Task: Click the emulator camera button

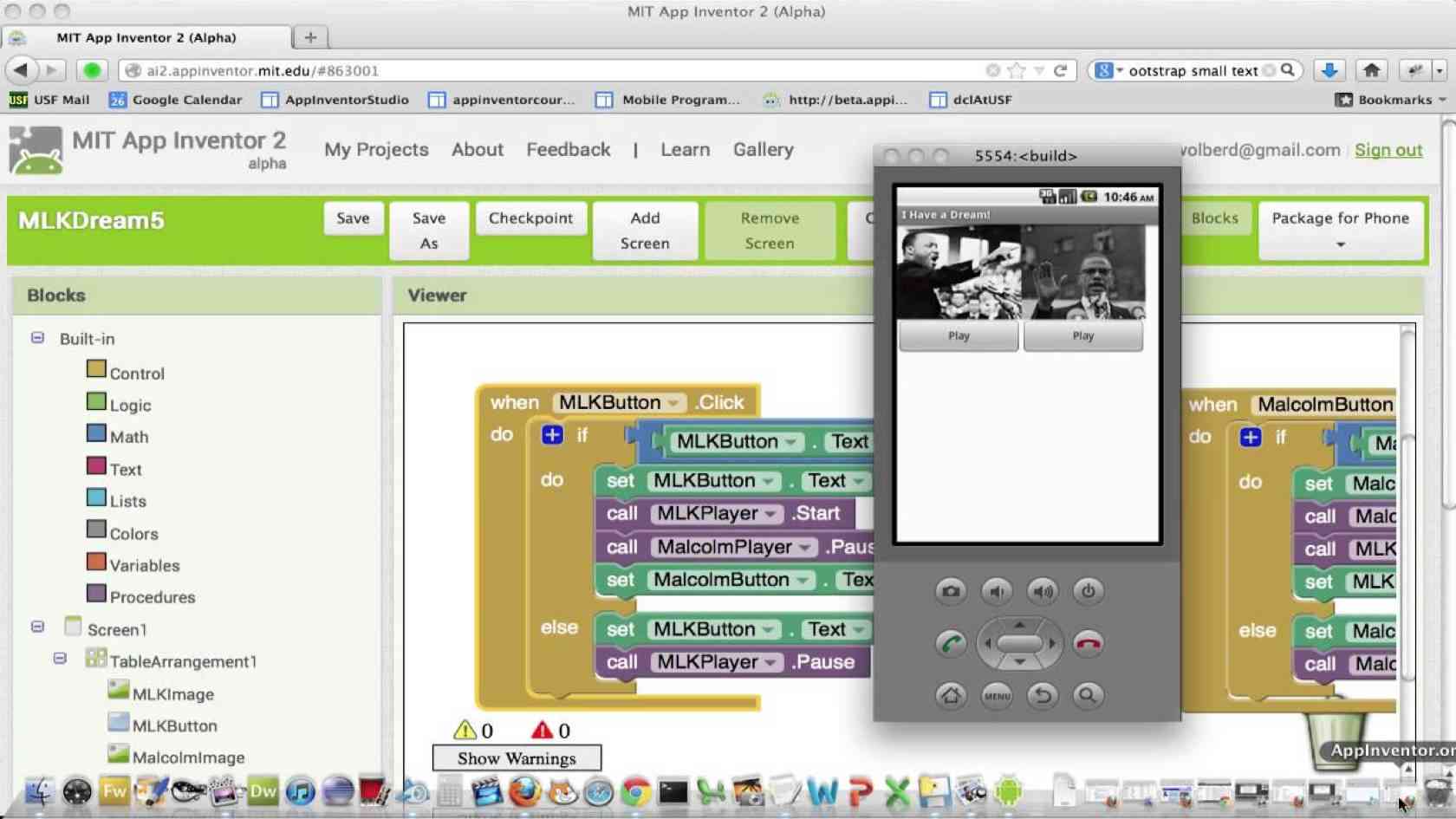Action: 951,591
